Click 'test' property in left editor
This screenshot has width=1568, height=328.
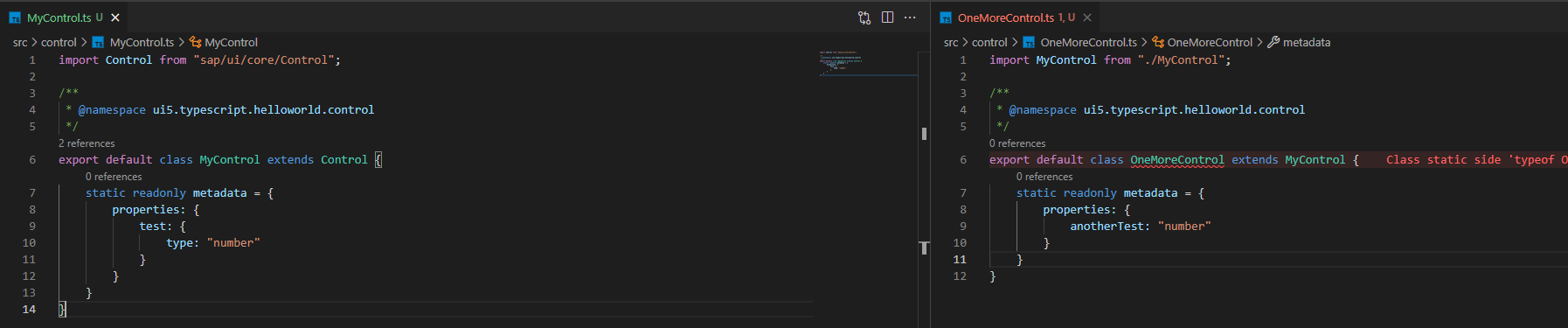tap(153, 227)
